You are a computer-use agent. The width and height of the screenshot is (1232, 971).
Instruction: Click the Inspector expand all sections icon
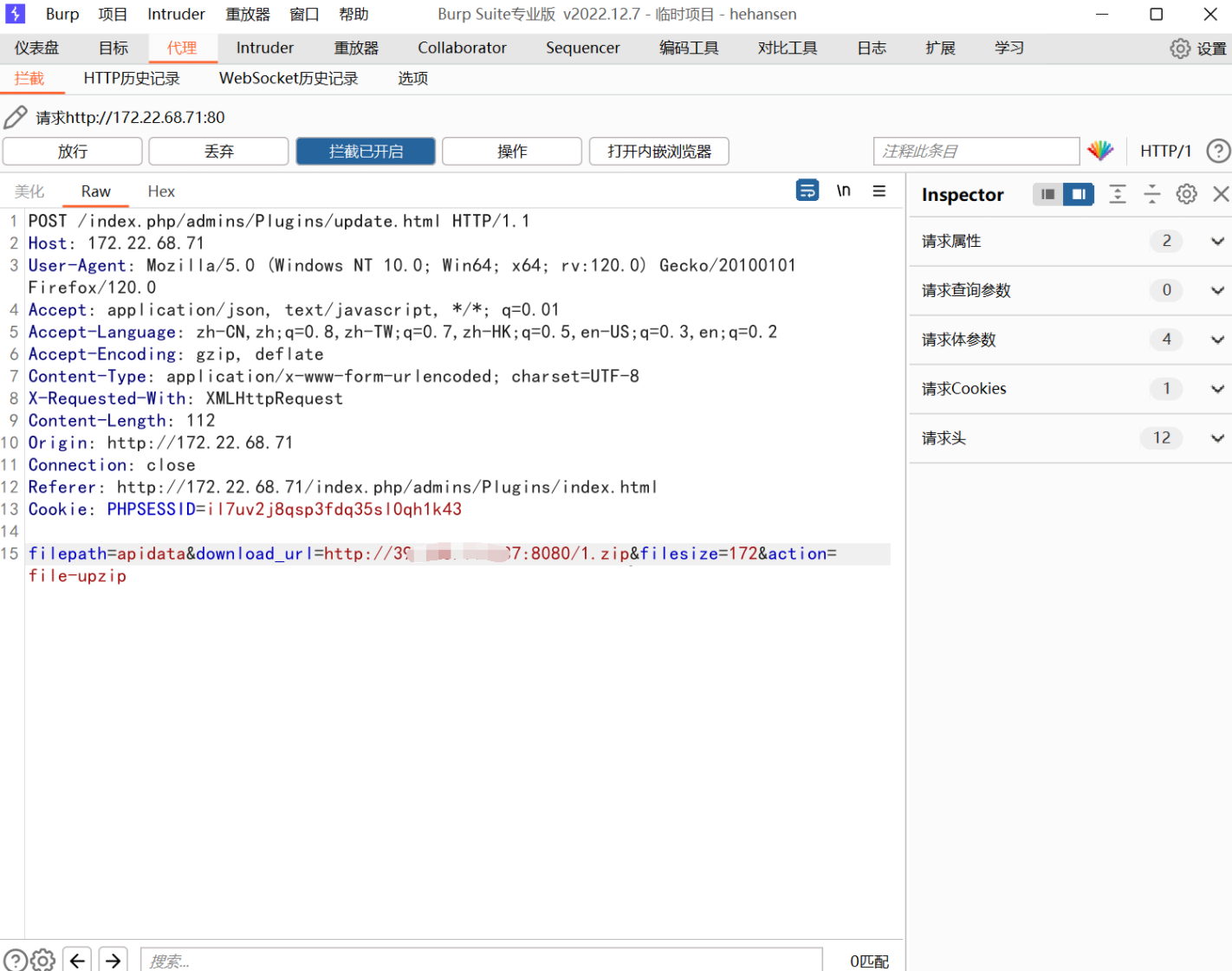(x=1118, y=194)
